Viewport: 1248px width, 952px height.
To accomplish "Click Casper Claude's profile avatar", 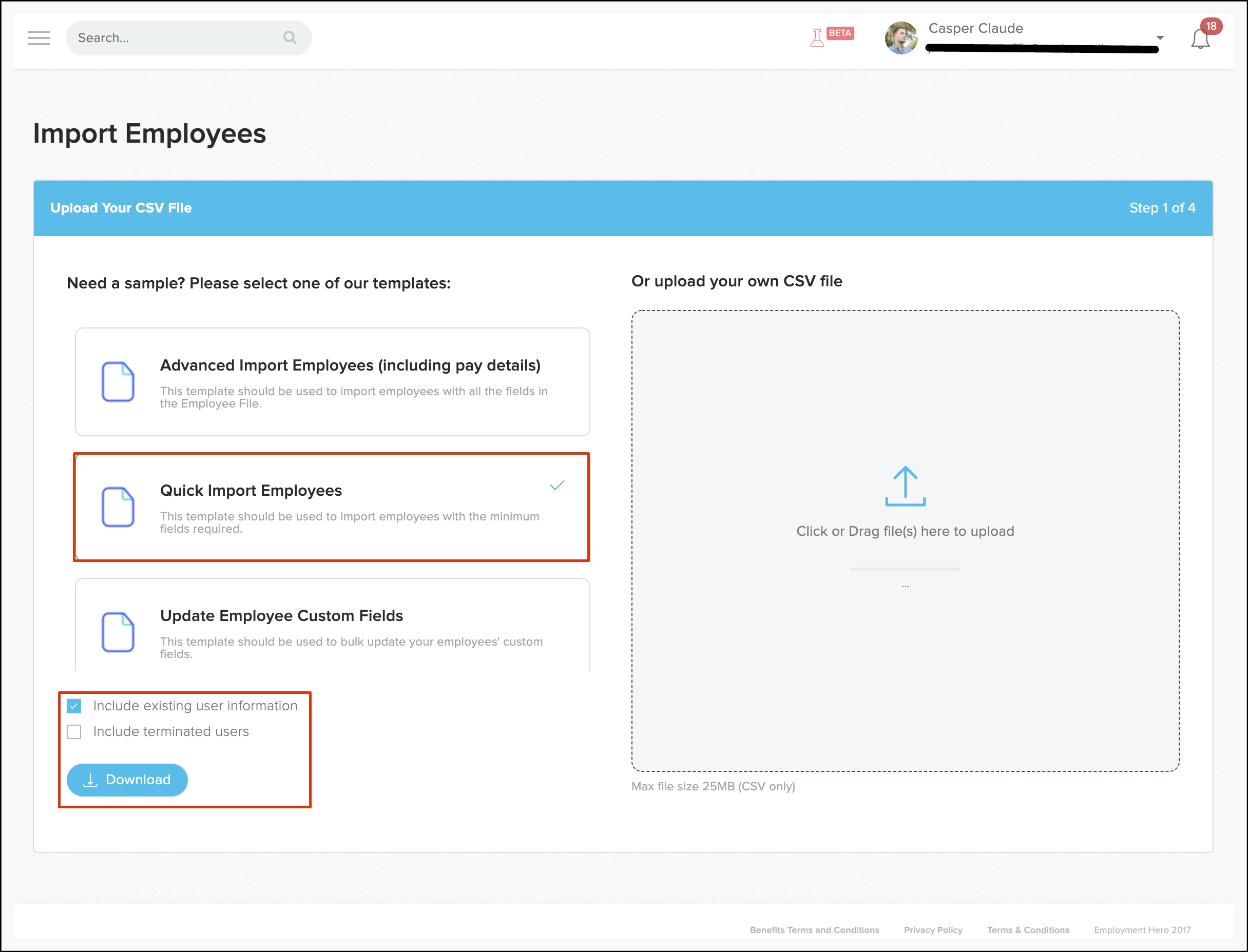I will click(900, 38).
